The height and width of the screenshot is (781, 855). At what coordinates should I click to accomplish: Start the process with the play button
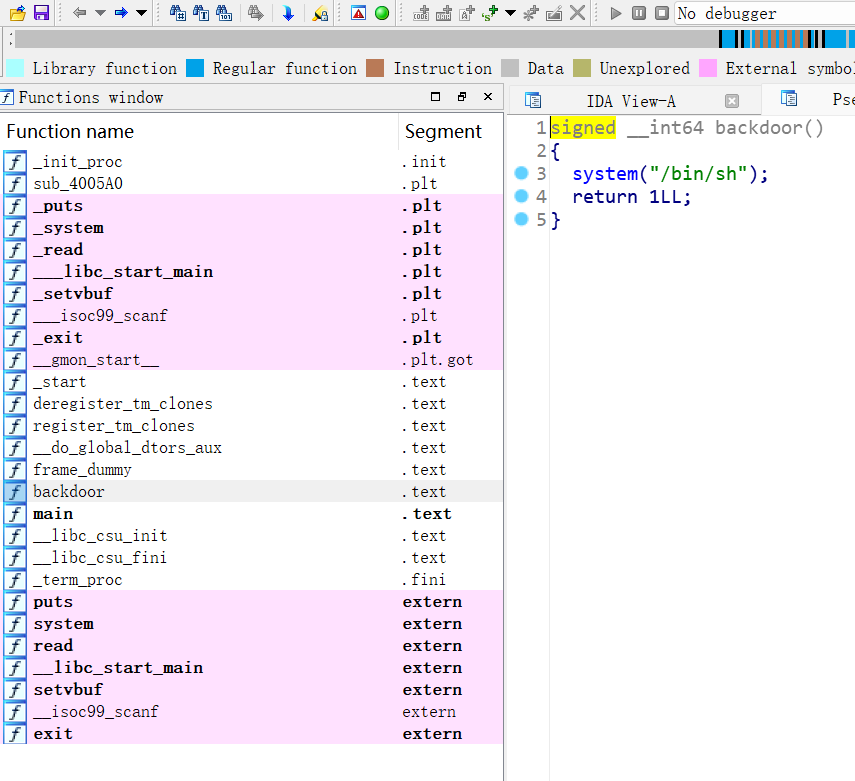(x=616, y=13)
